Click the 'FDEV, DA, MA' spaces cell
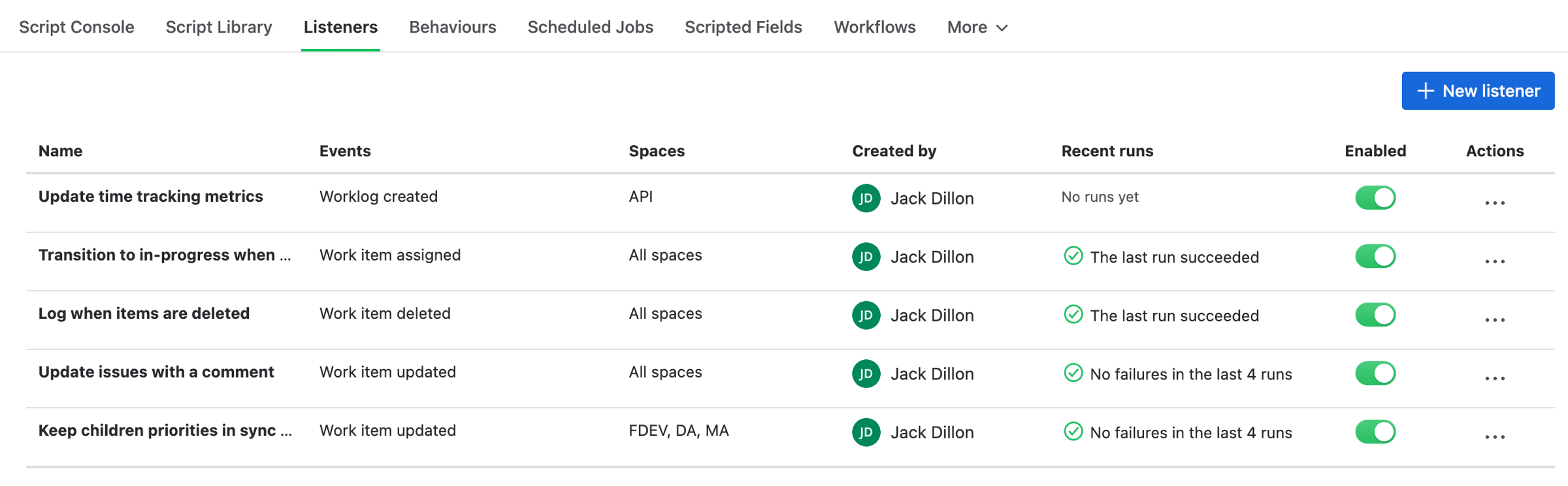Viewport: 1568px width, 486px height. point(679,431)
